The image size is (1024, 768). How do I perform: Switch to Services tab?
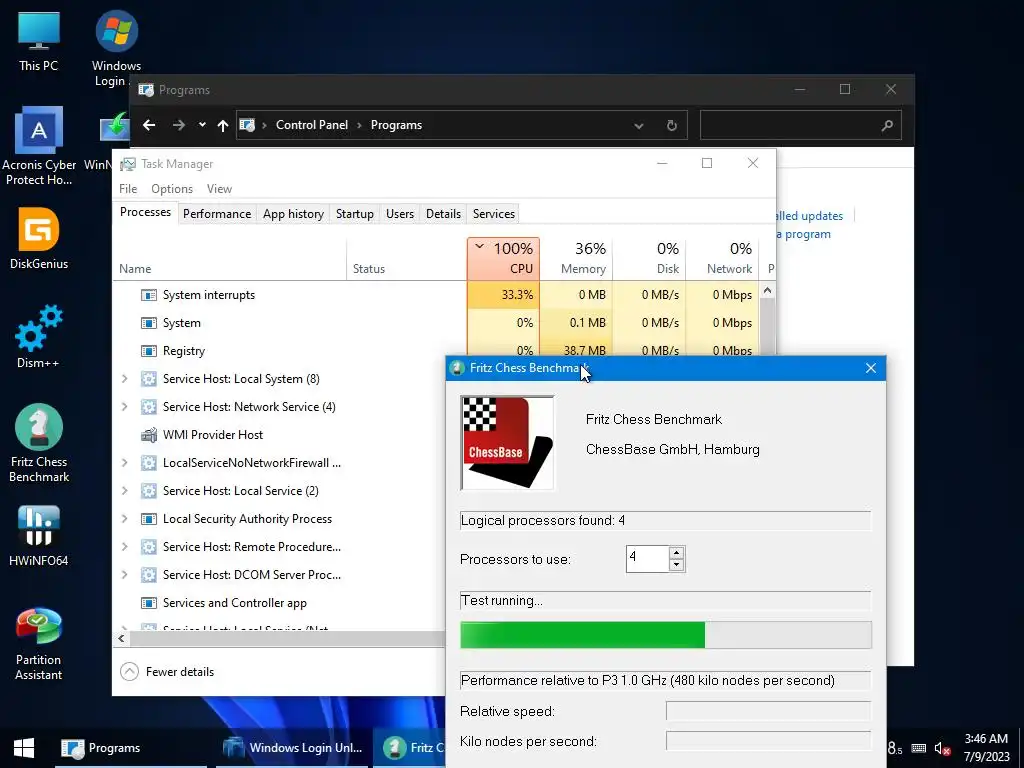494,214
